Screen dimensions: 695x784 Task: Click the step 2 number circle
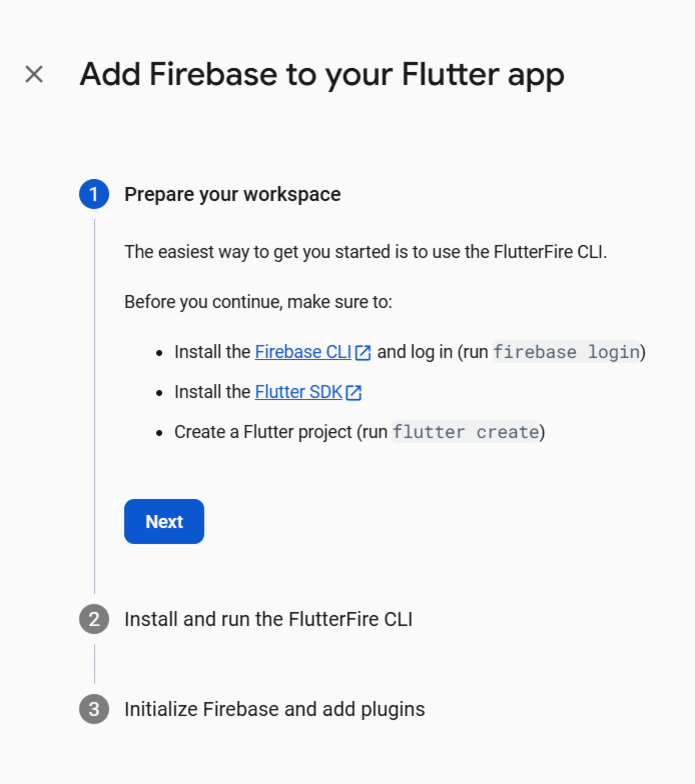(x=94, y=619)
